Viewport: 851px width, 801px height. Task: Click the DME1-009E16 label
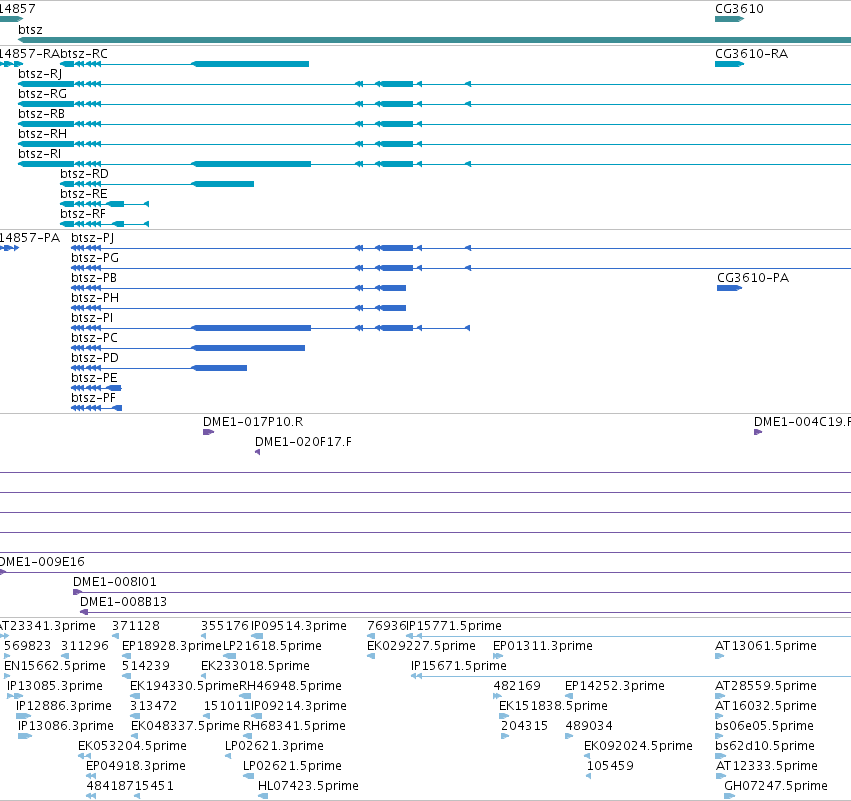tap(42, 562)
